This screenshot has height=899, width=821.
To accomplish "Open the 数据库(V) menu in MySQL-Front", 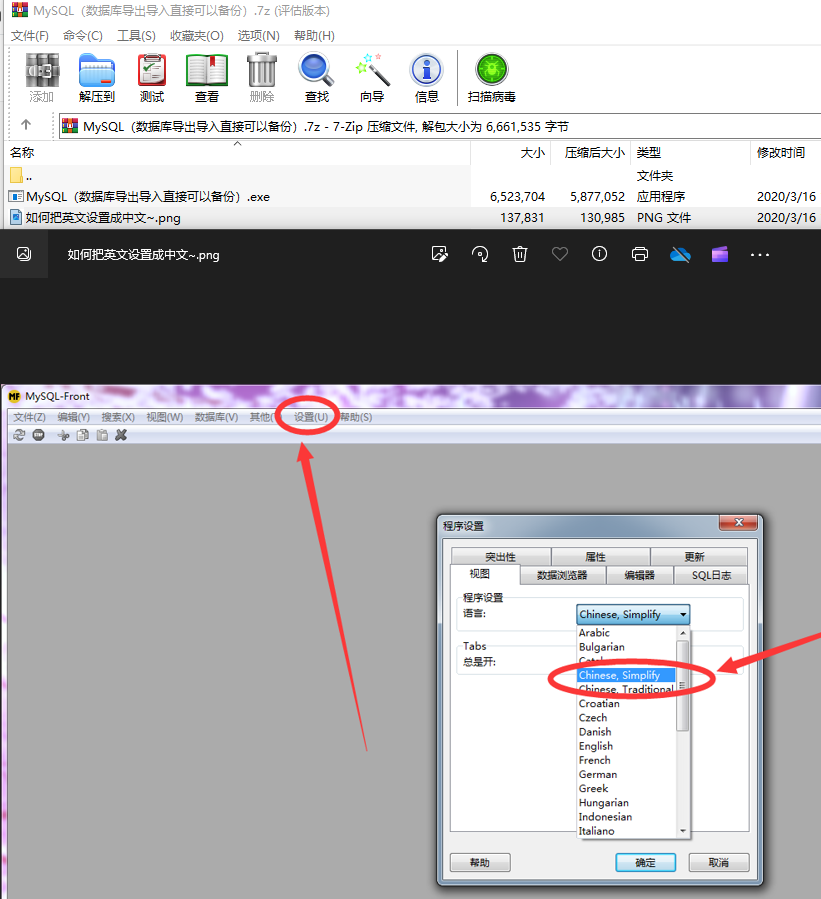I will (x=216, y=417).
